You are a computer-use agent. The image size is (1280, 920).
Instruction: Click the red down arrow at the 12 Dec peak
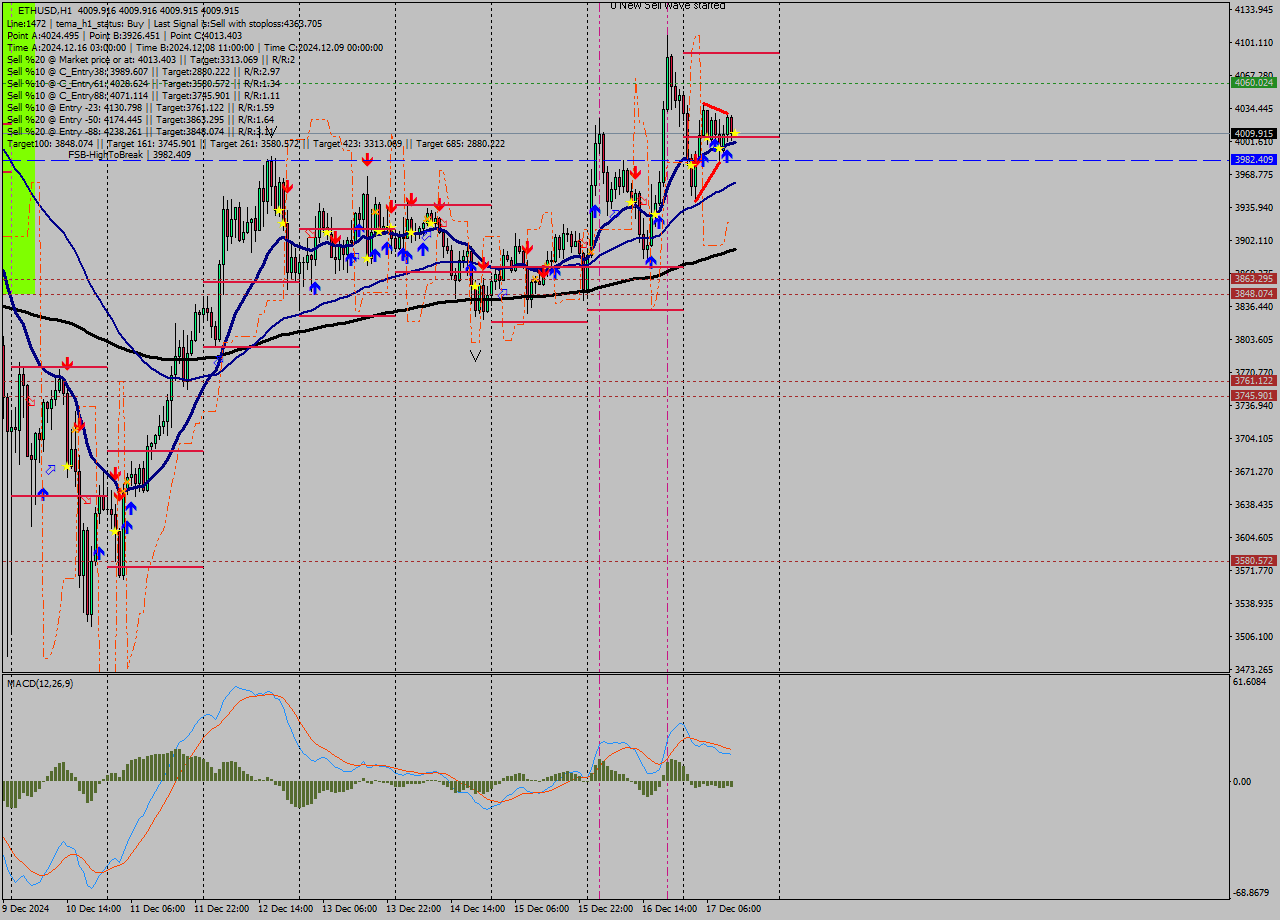pos(289,185)
